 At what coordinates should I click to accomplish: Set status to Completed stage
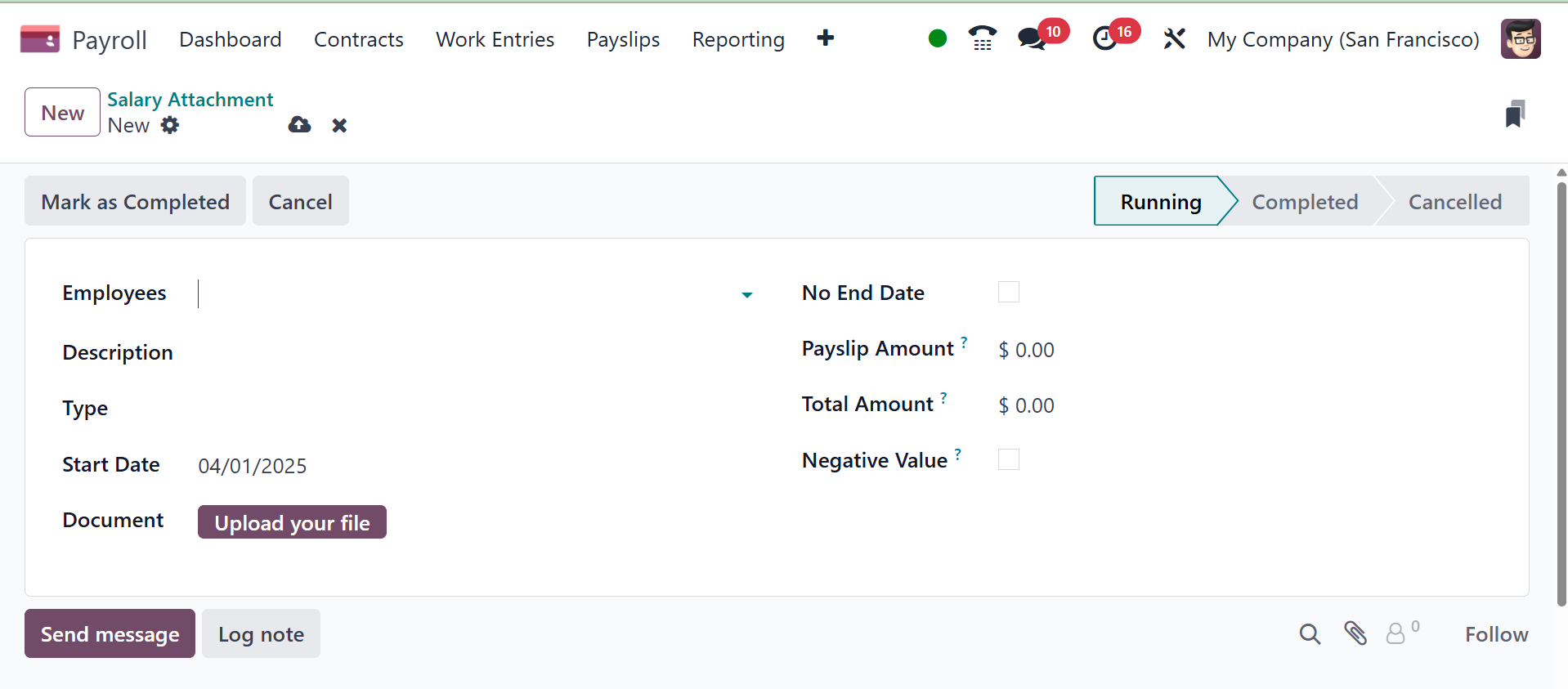(x=1305, y=202)
